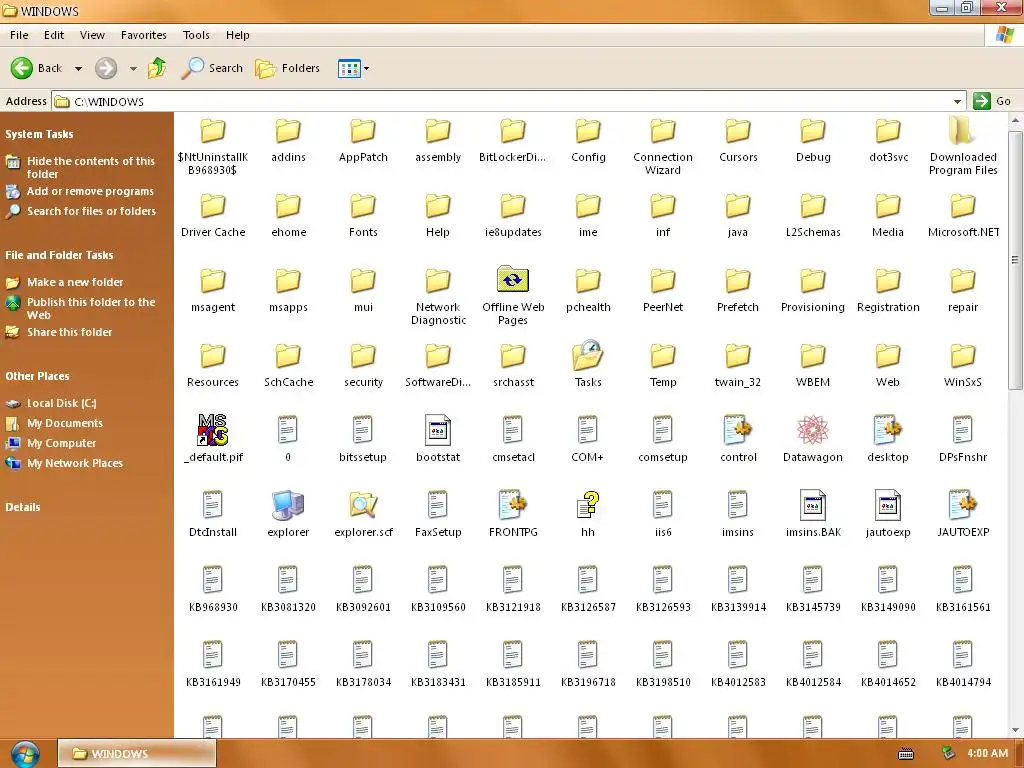Click Hide the contents of this folder

click(91, 167)
